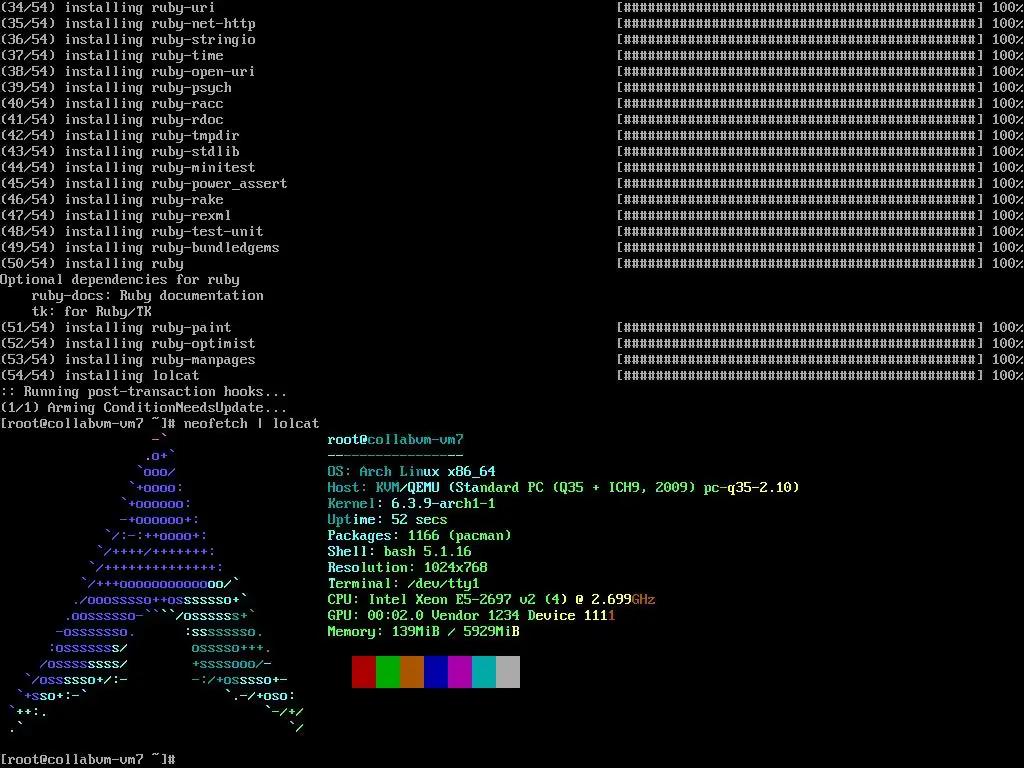Click 'ruby-docs: Ruby documentation' text
Image resolution: width=1024 pixels, height=768 pixels.
click(148, 296)
